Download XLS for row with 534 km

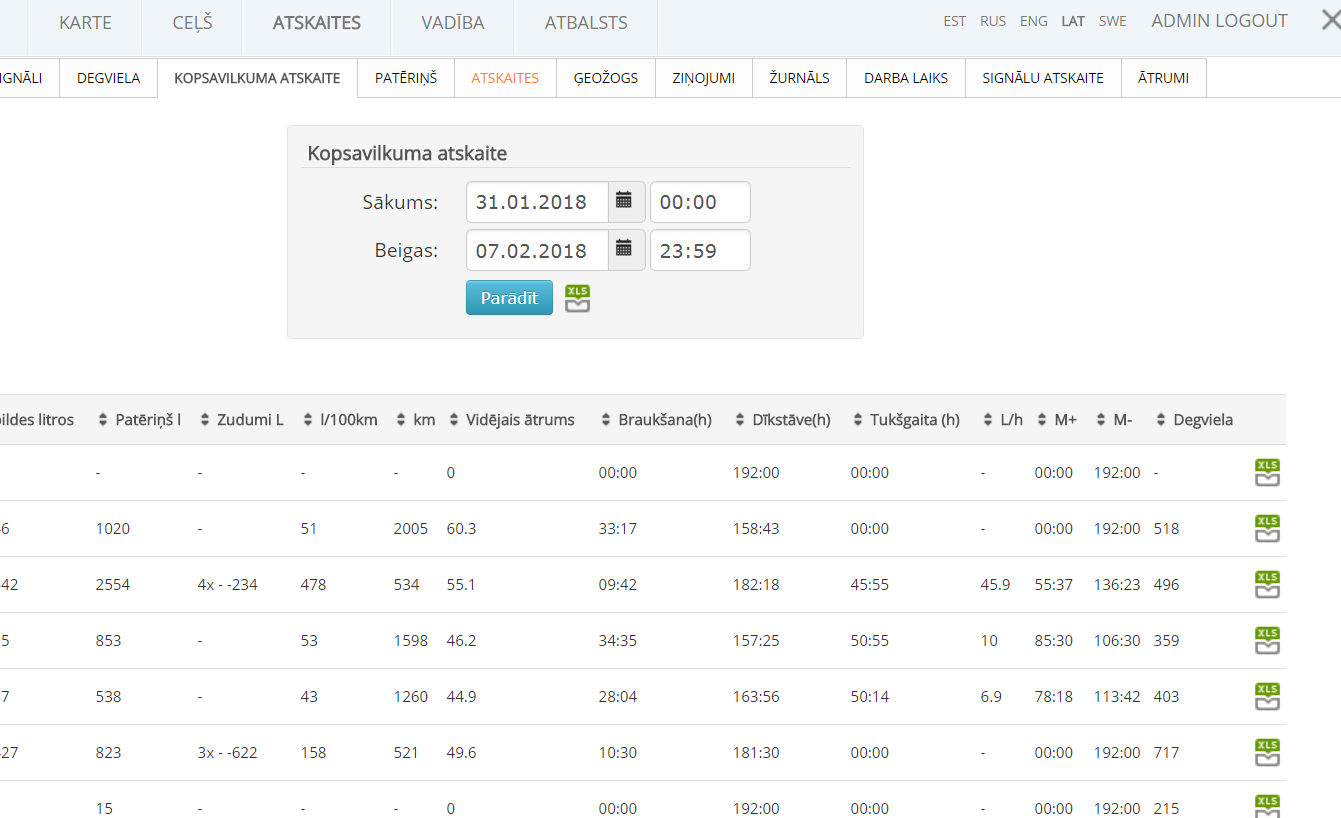pyautogui.click(x=1267, y=584)
